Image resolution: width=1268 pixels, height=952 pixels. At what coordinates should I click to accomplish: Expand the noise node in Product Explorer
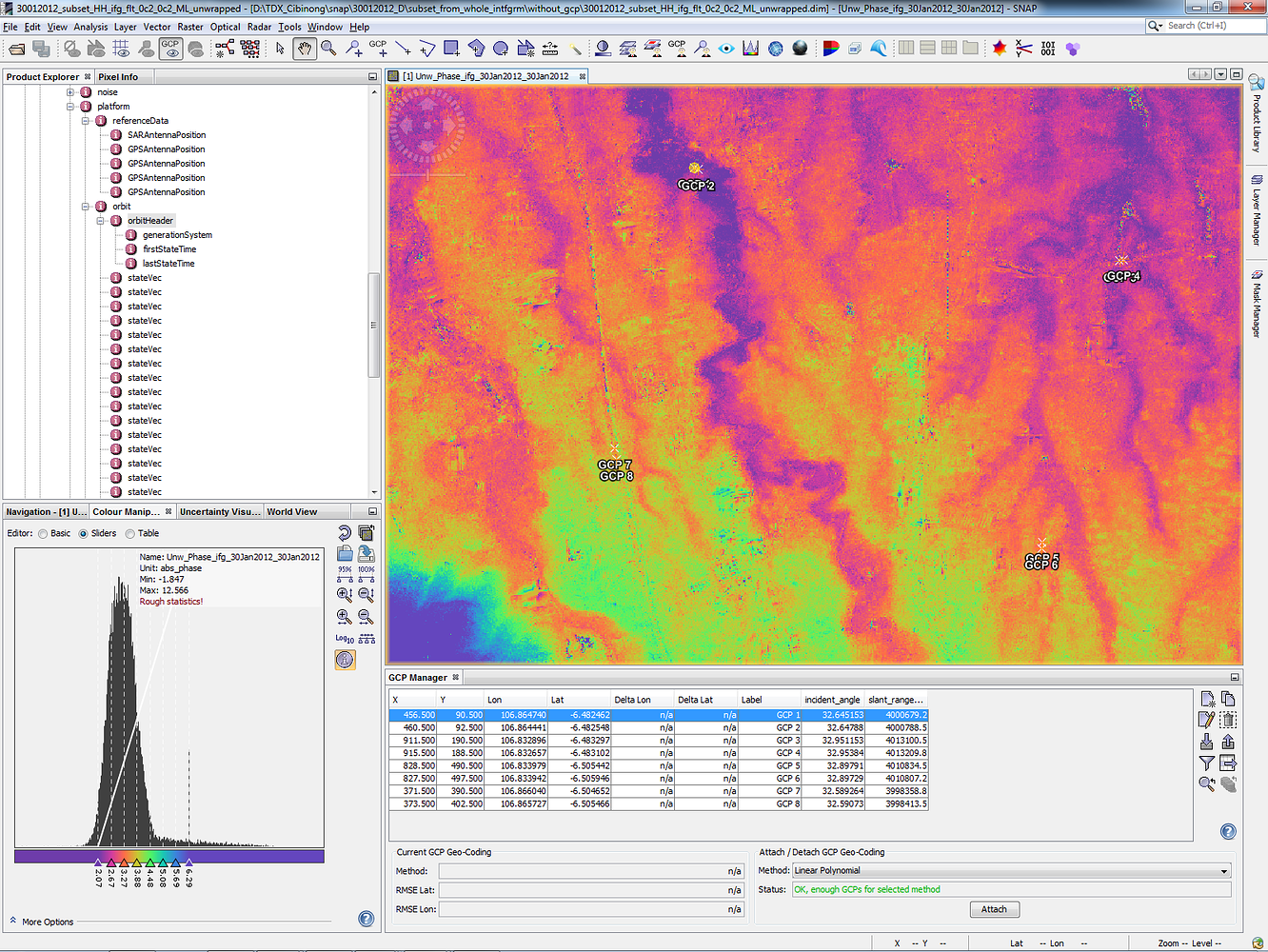click(x=69, y=91)
